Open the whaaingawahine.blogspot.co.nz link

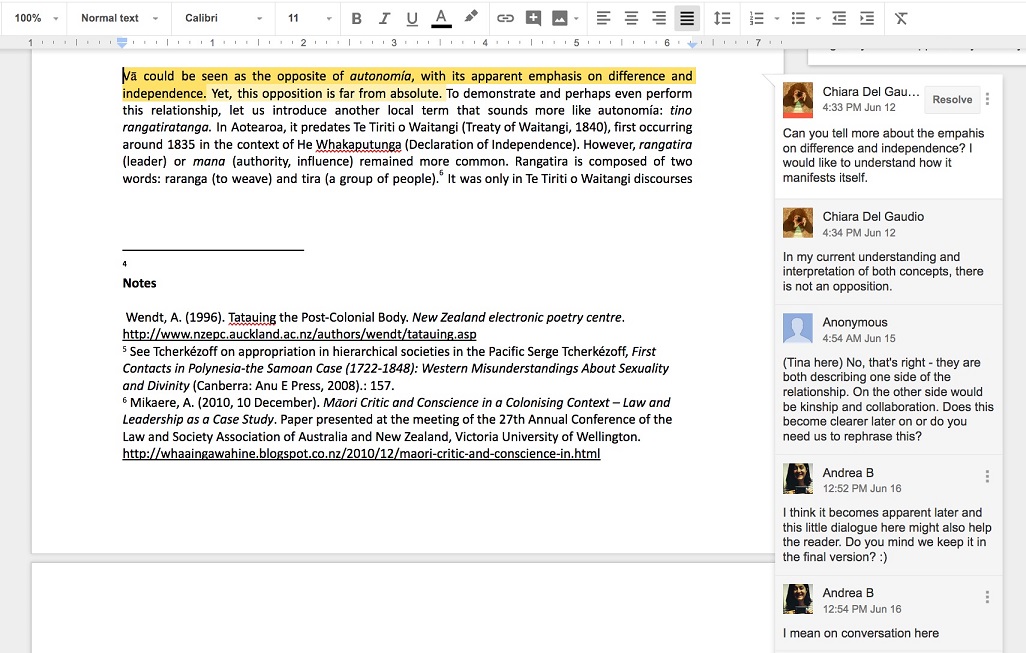point(361,453)
